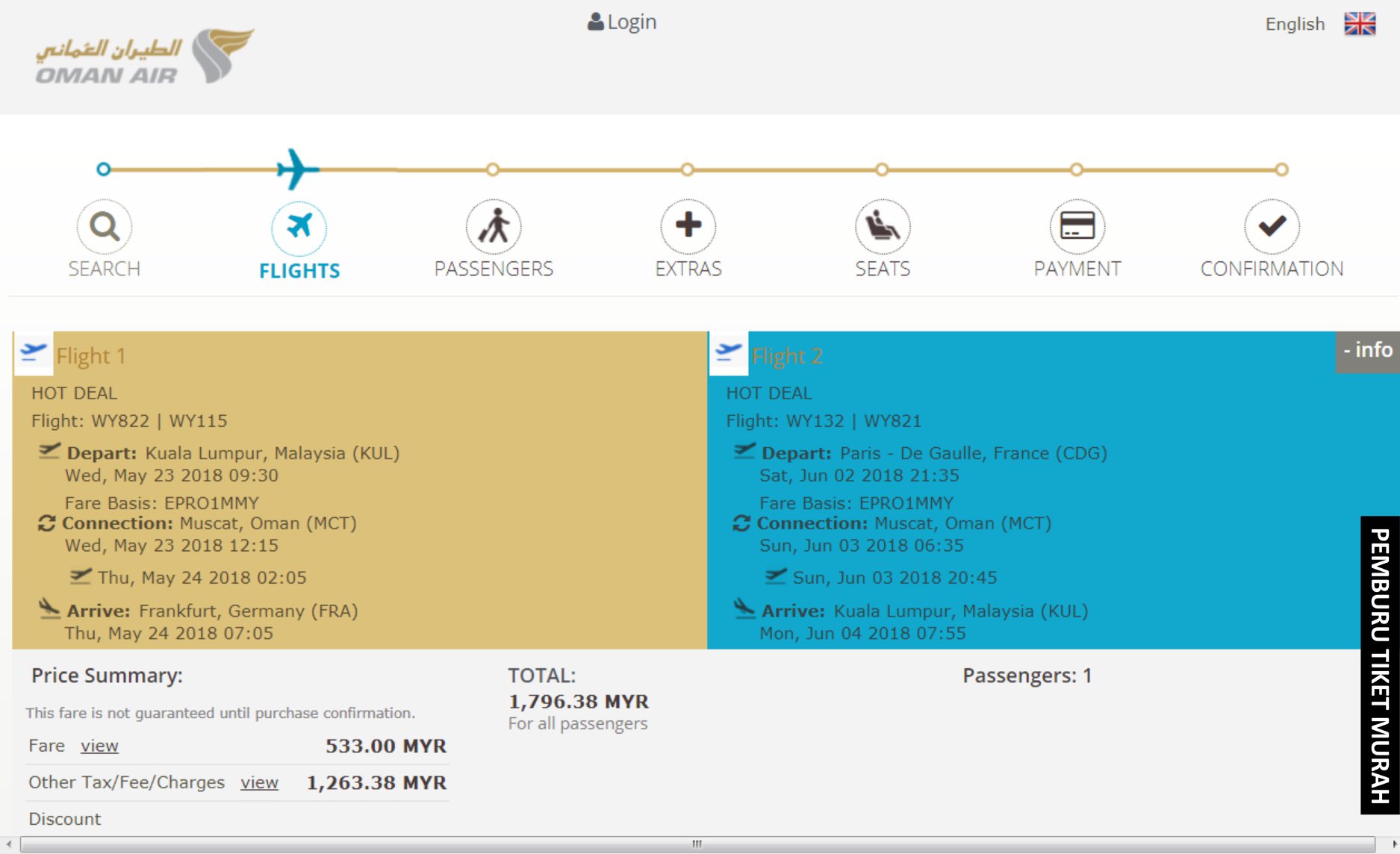Click the progress dot above Extras
This screenshot has height=854, width=1400.
point(688,169)
